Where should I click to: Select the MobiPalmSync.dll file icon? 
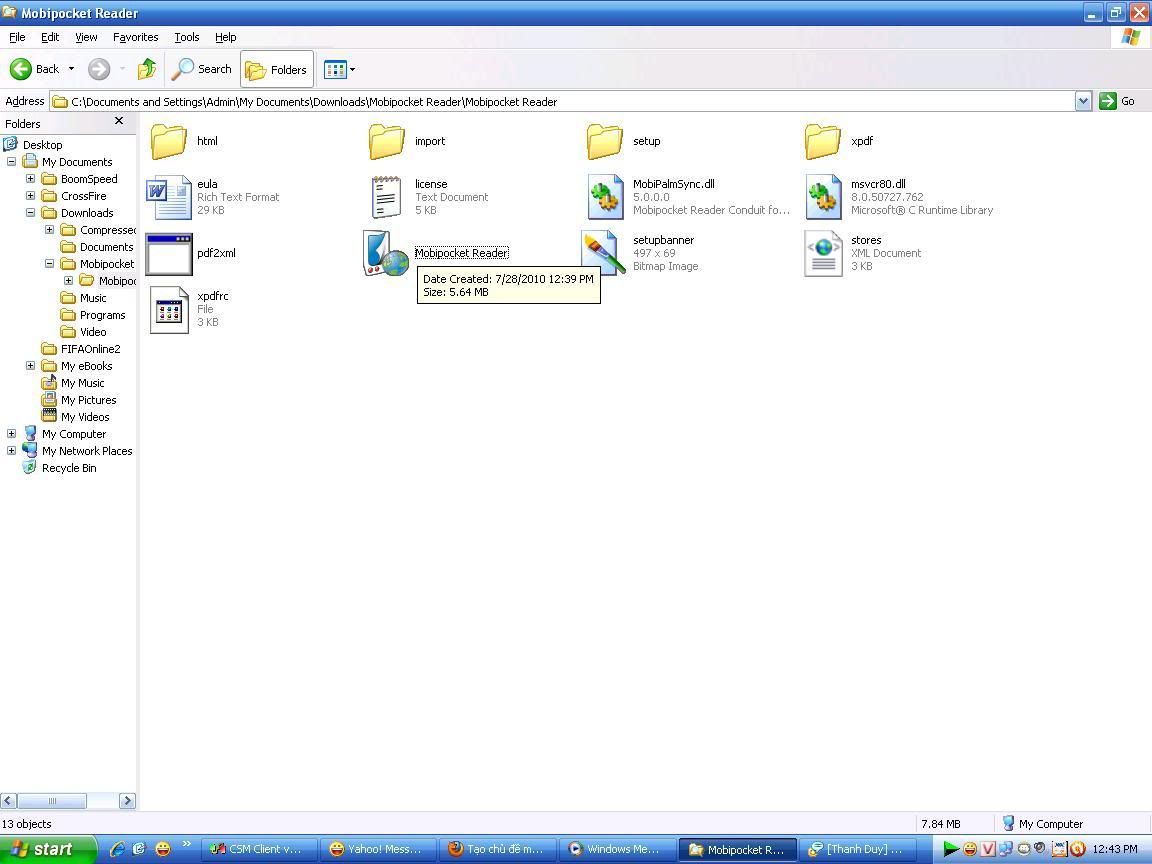pyautogui.click(x=605, y=197)
